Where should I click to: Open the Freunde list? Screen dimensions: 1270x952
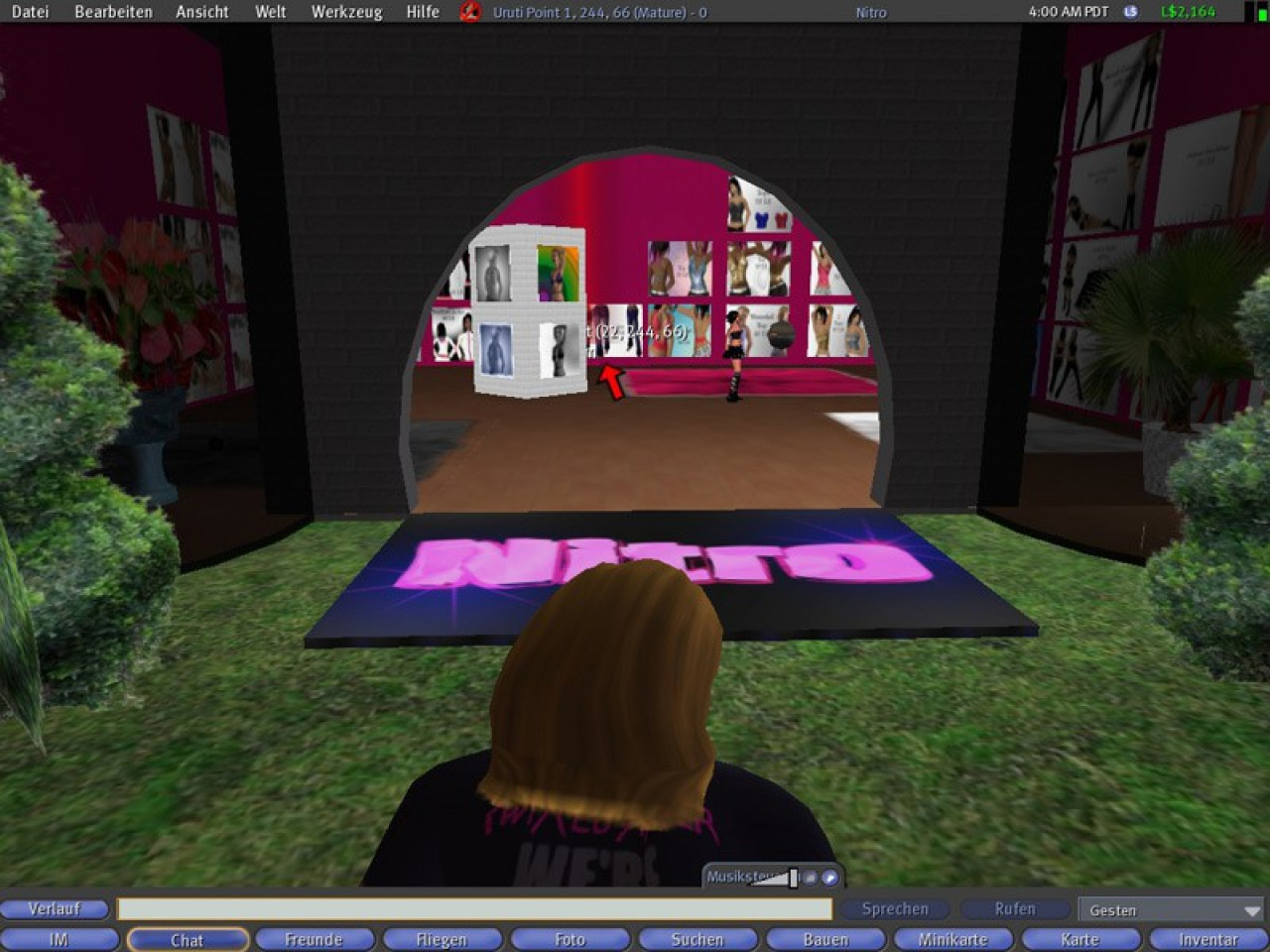point(314,939)
